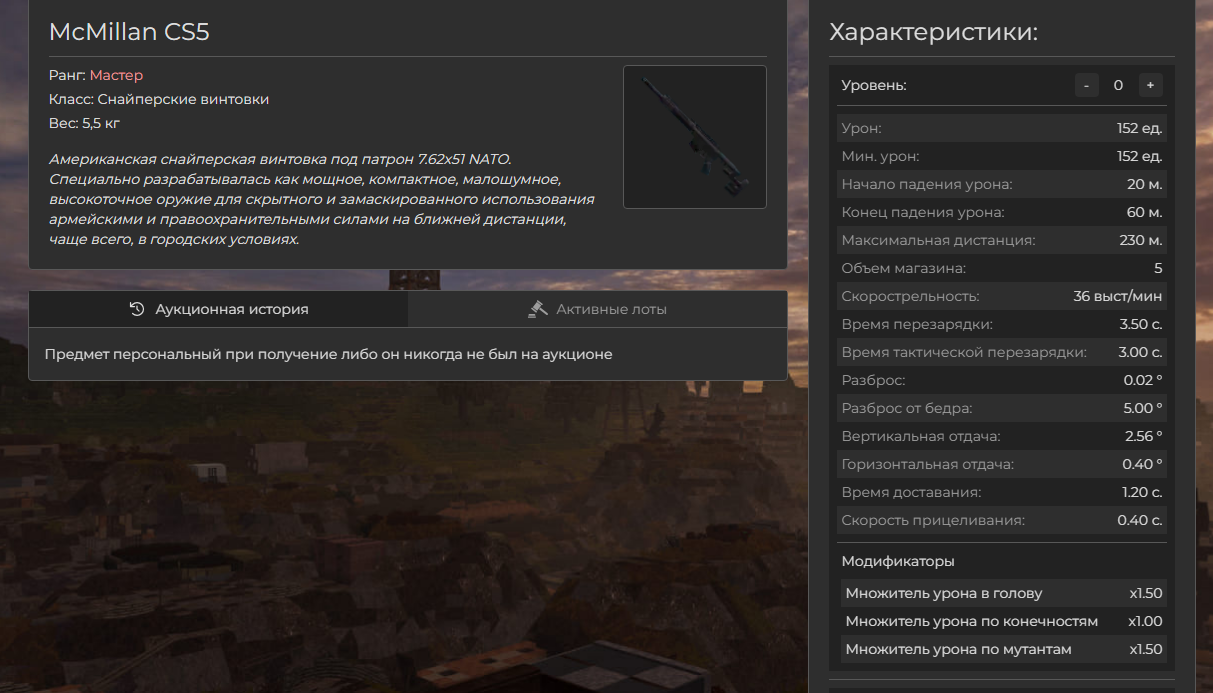Switch to the Активные лоты tab
This screenshot has width=1213, height=693.
[x=597, y=309]
